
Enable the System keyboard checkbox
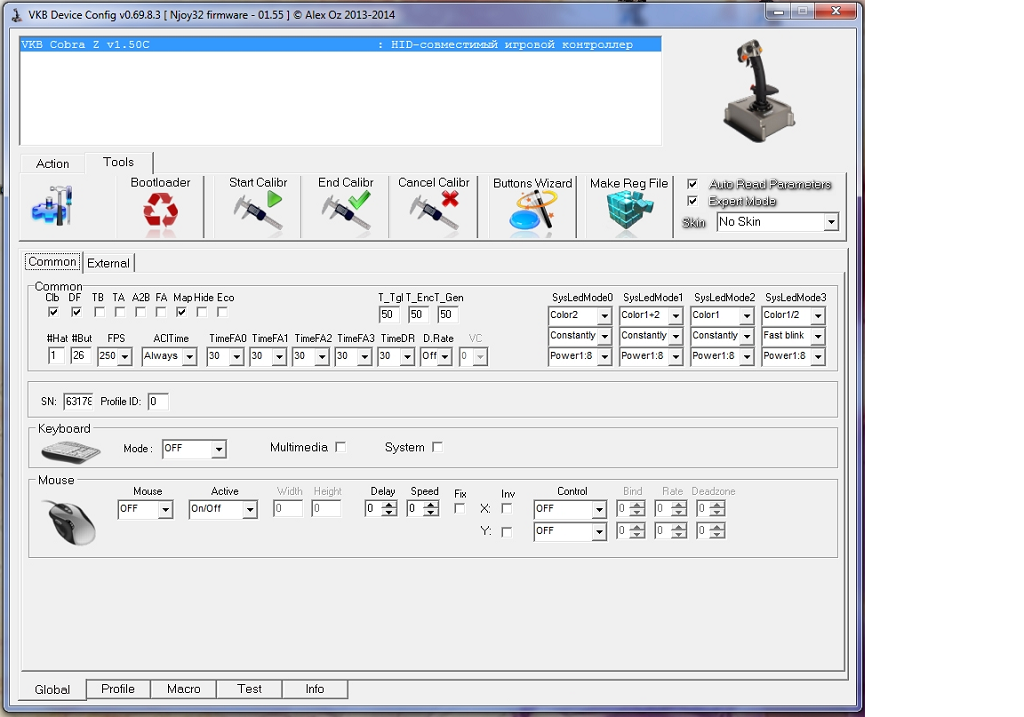click(437, 447)
